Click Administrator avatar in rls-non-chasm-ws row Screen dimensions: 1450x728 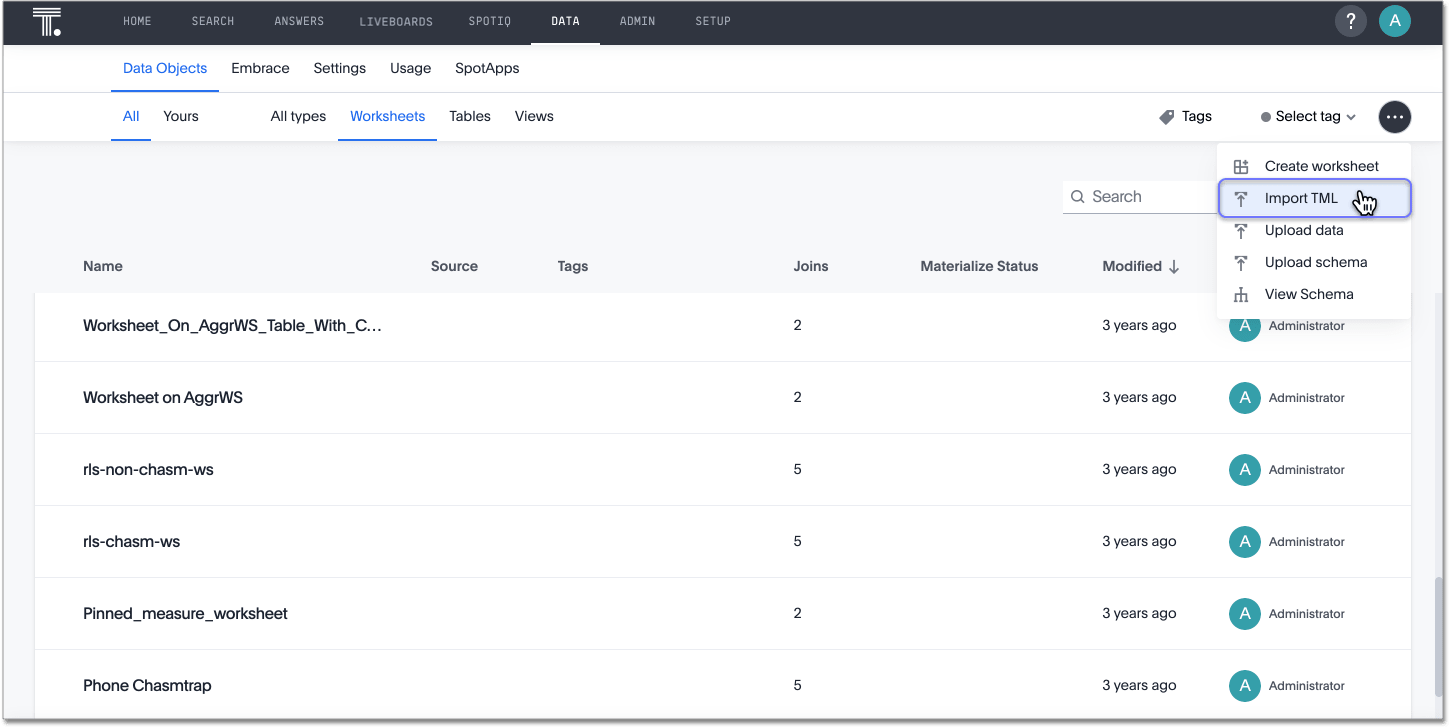(1244, 470)
